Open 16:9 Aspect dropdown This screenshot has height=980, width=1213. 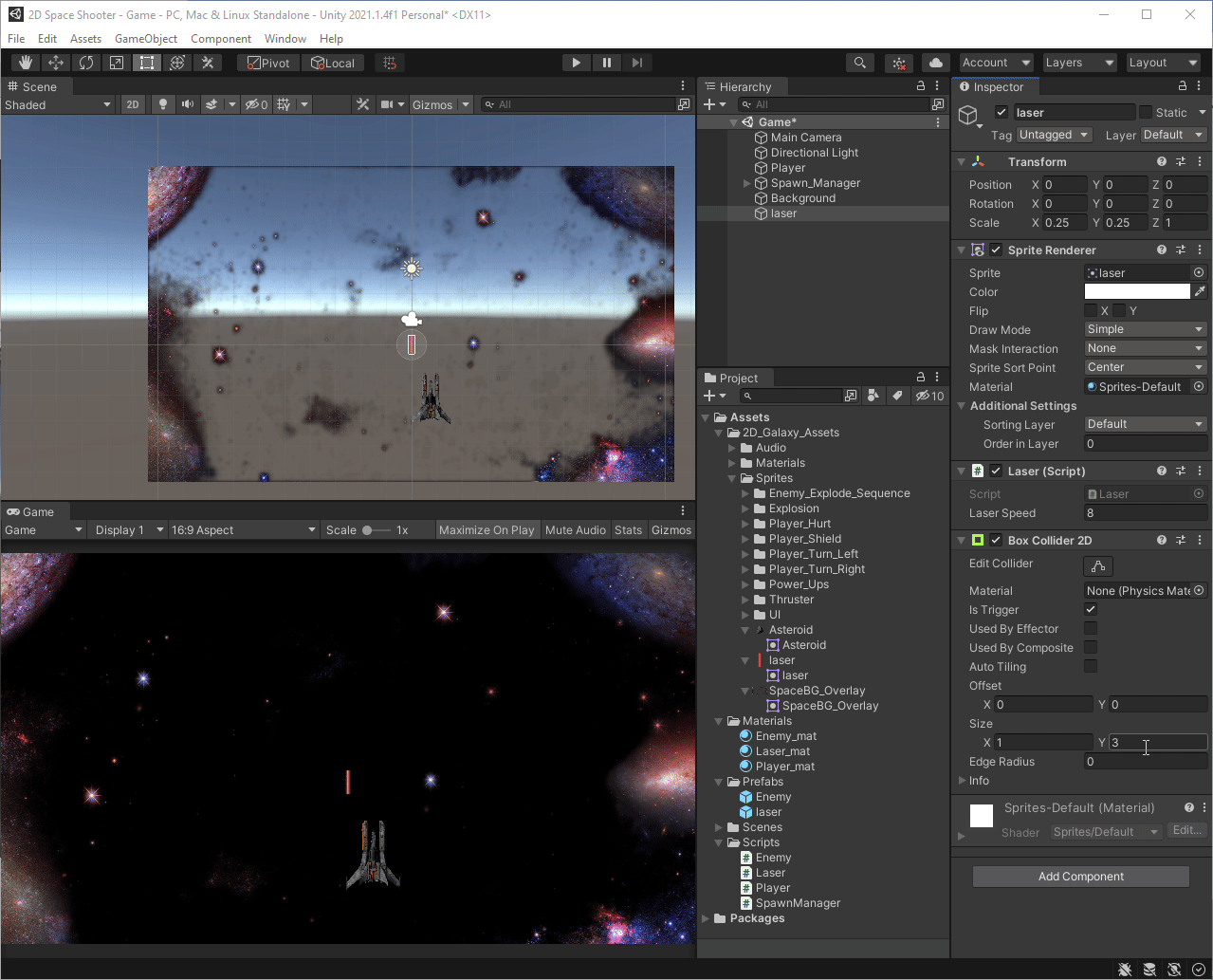click(x=244, y=530)
